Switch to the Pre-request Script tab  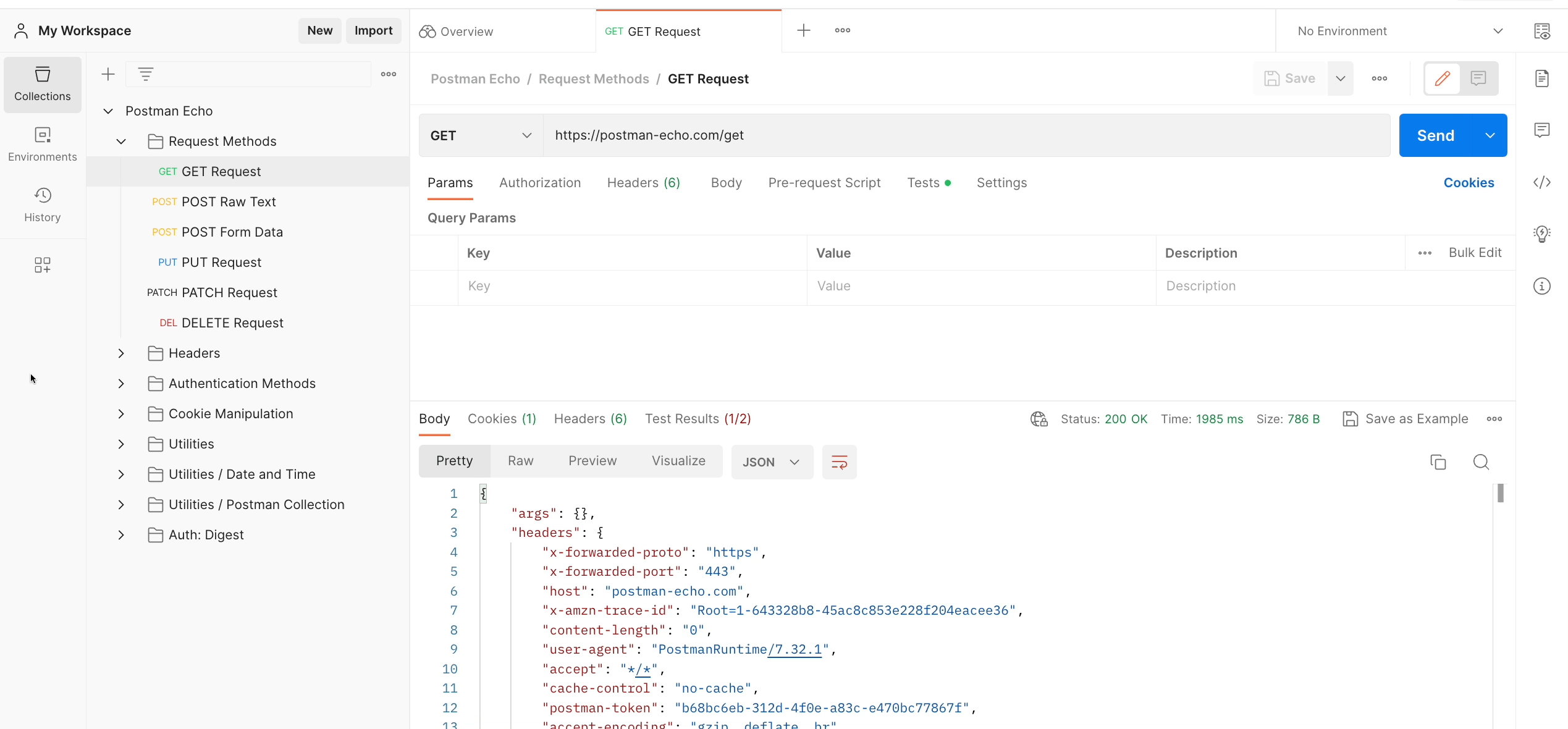tap(824, 182)
